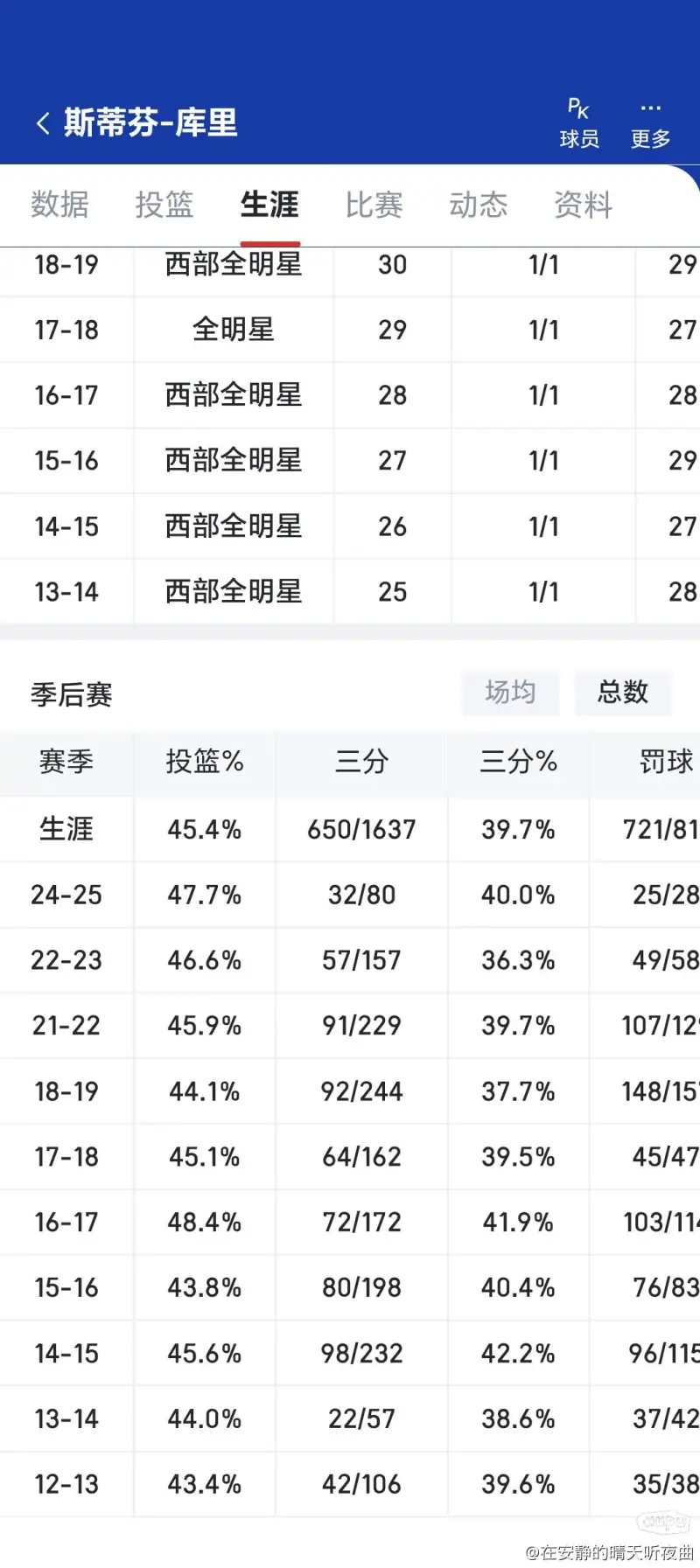This screenshot has width=700, height=1568.
Task: Switch to the 投篮 tab
Action: [164, 205]
